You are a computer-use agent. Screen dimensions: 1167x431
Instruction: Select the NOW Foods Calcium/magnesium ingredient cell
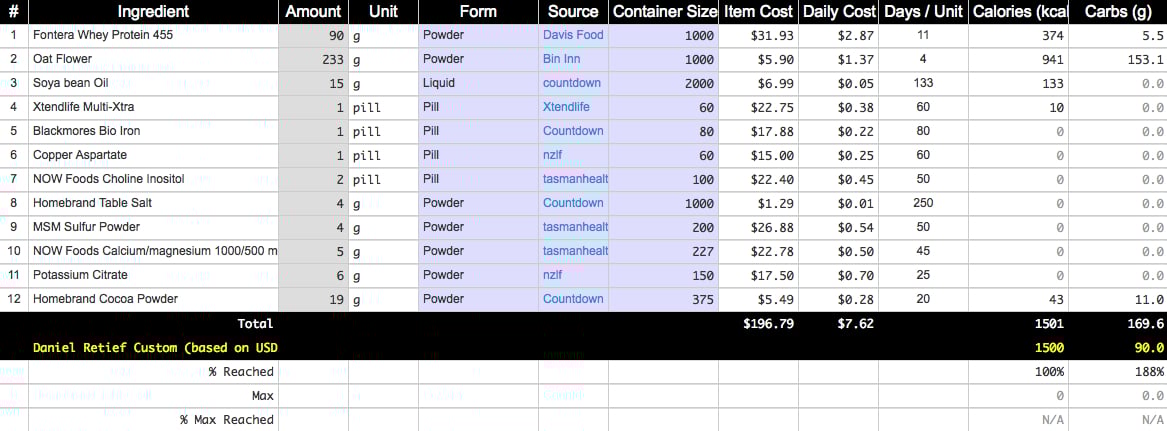153,251
